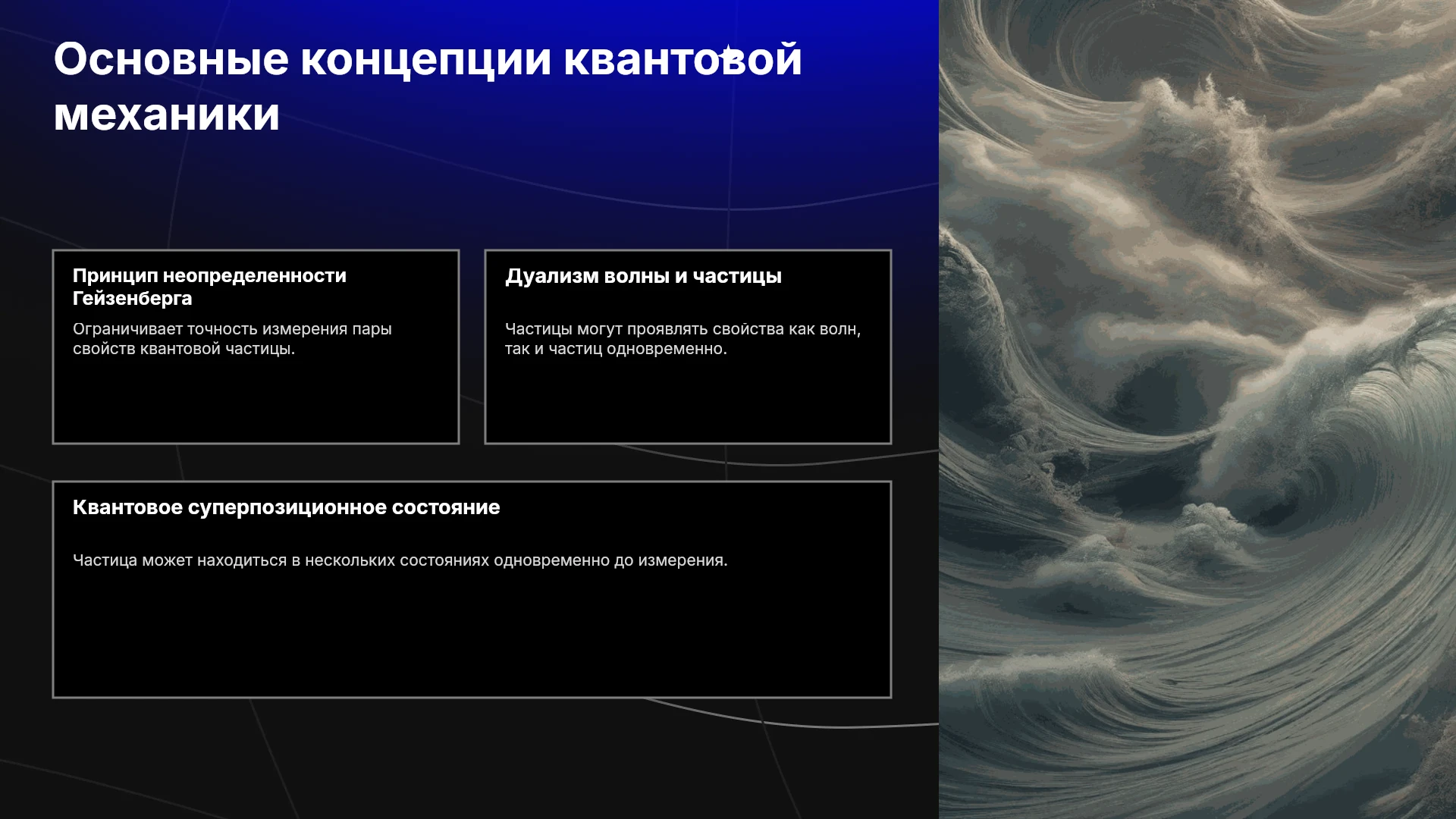The image size is (1456, 819).
Task: Click the small star on the title
Action: [726, 54]
